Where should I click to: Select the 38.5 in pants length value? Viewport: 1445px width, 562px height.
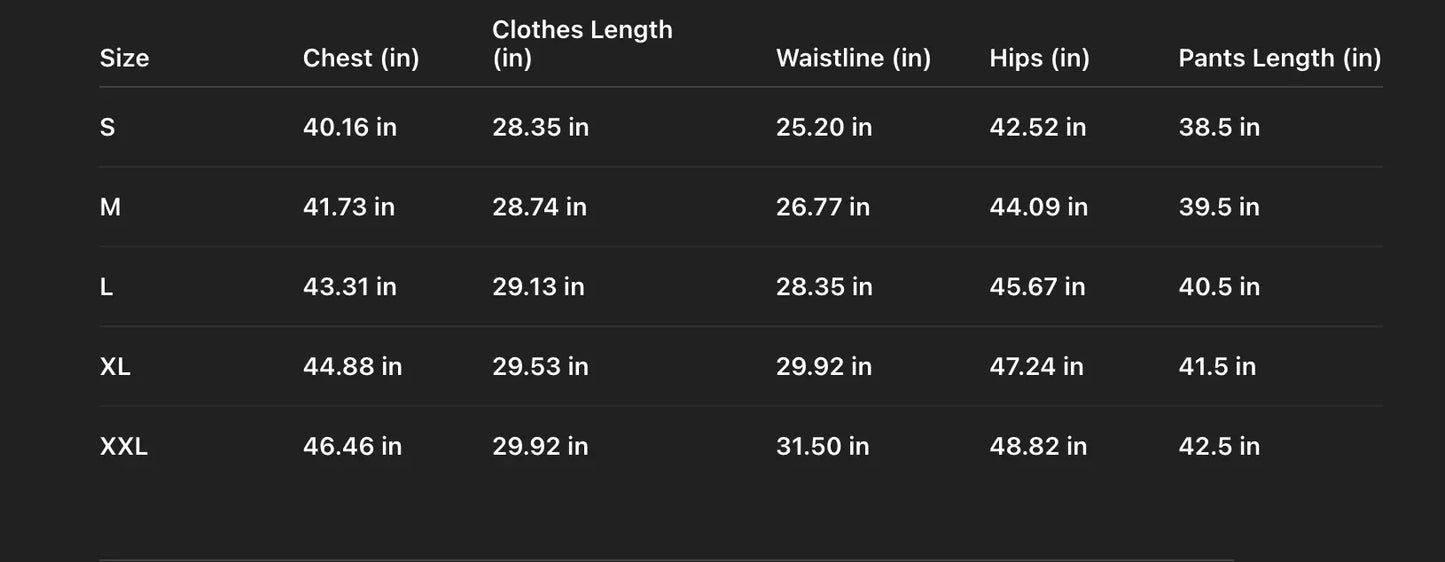(x=1219, y=127)
